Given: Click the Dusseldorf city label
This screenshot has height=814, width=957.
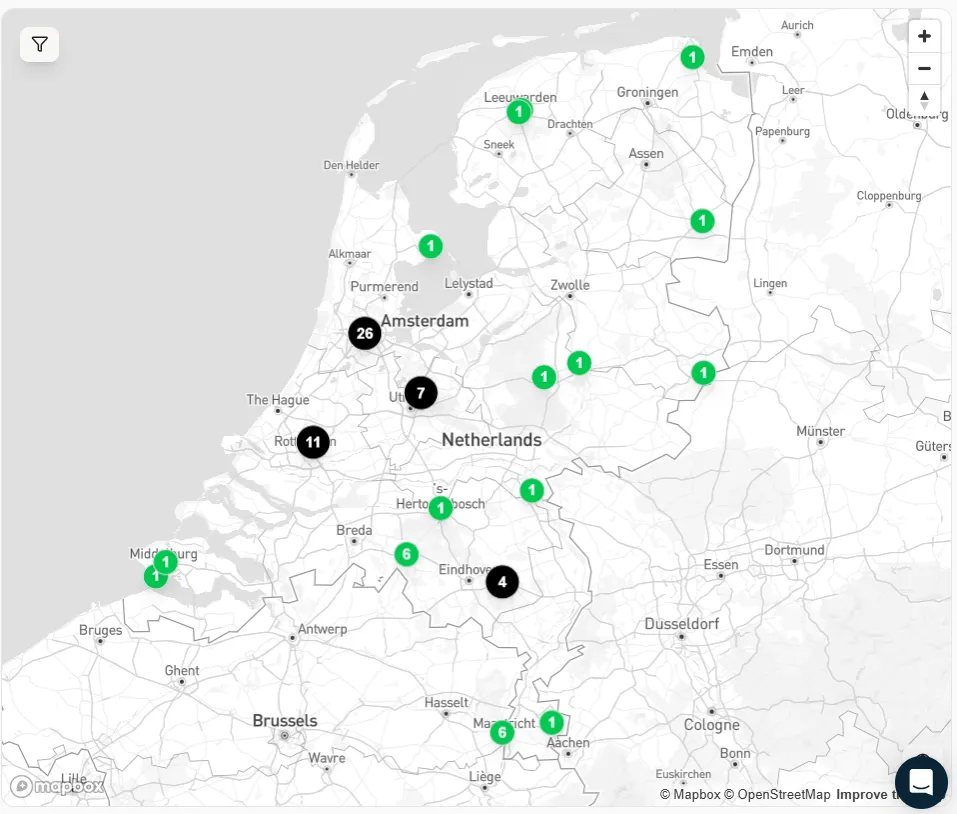Looking at the screenshot, I should tap(682, 624).
